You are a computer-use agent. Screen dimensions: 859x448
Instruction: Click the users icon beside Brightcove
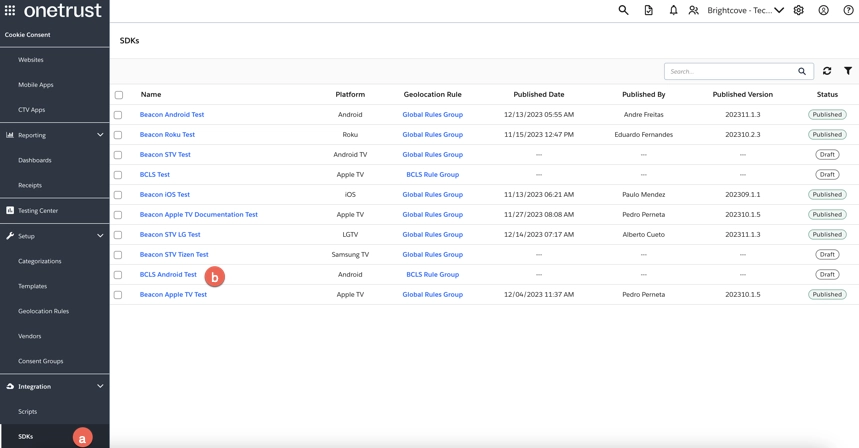(x=694, y=10)
